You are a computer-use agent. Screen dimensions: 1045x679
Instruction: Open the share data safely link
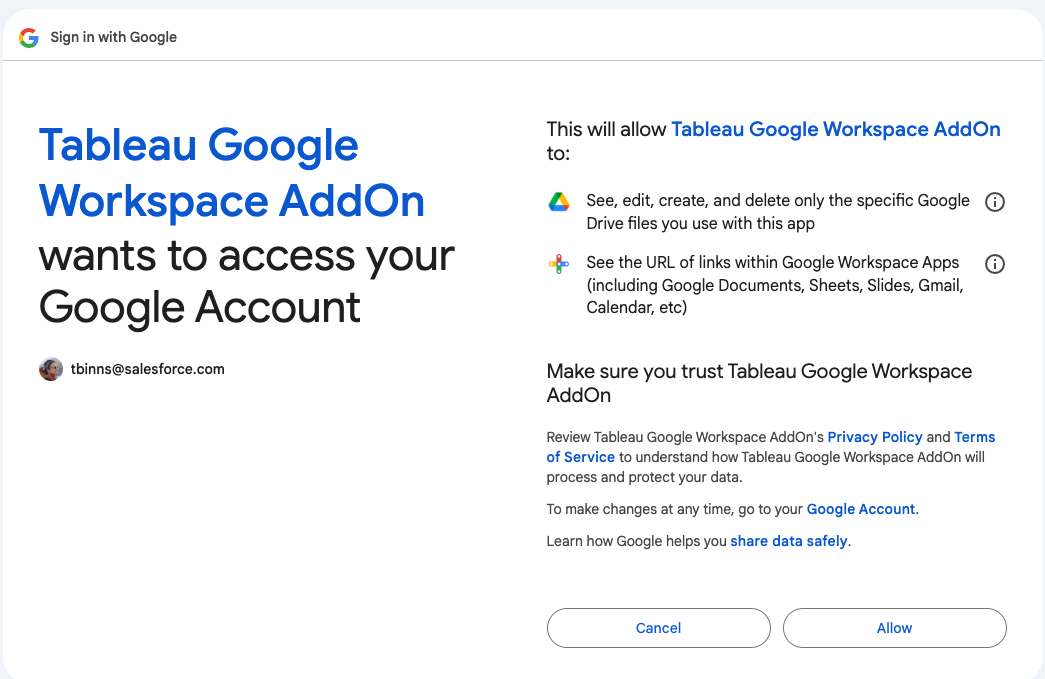788,541
